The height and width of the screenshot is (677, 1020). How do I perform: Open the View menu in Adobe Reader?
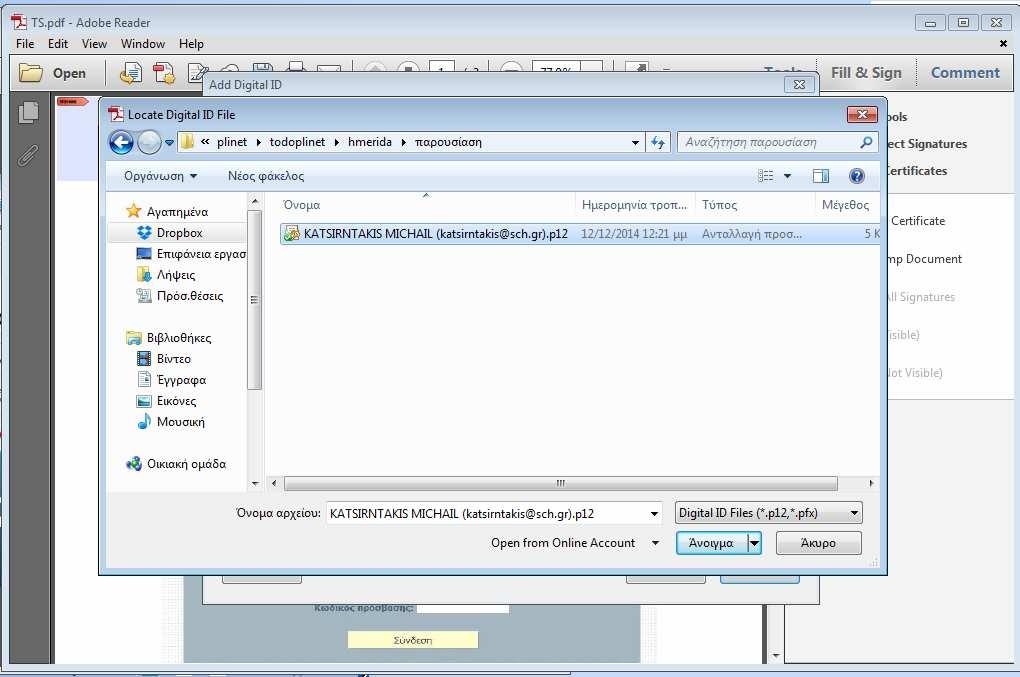coord(94,44)
